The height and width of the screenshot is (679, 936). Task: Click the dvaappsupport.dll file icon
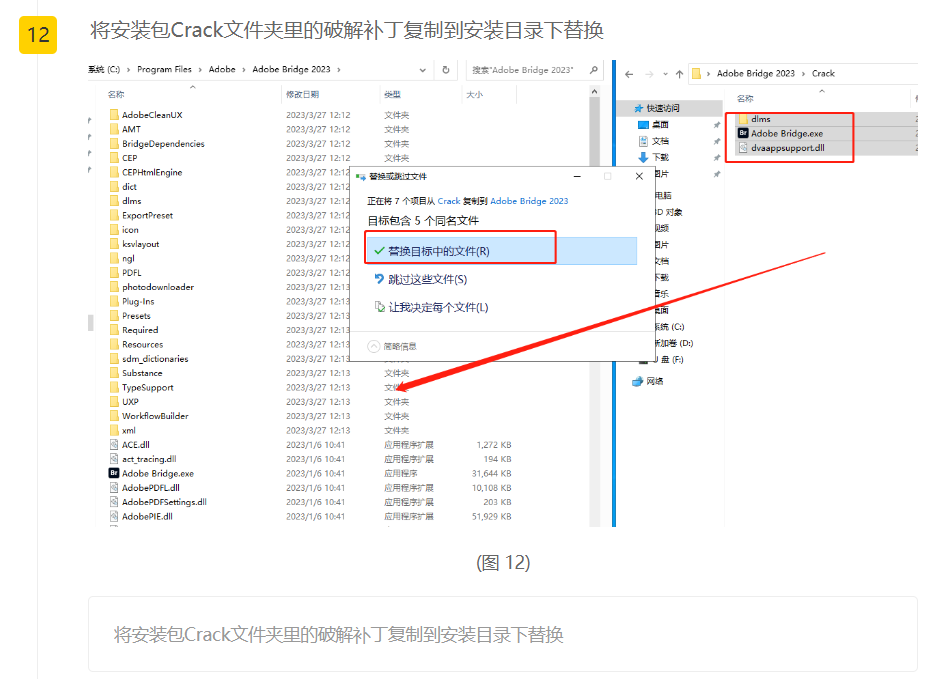click(743, 148)
